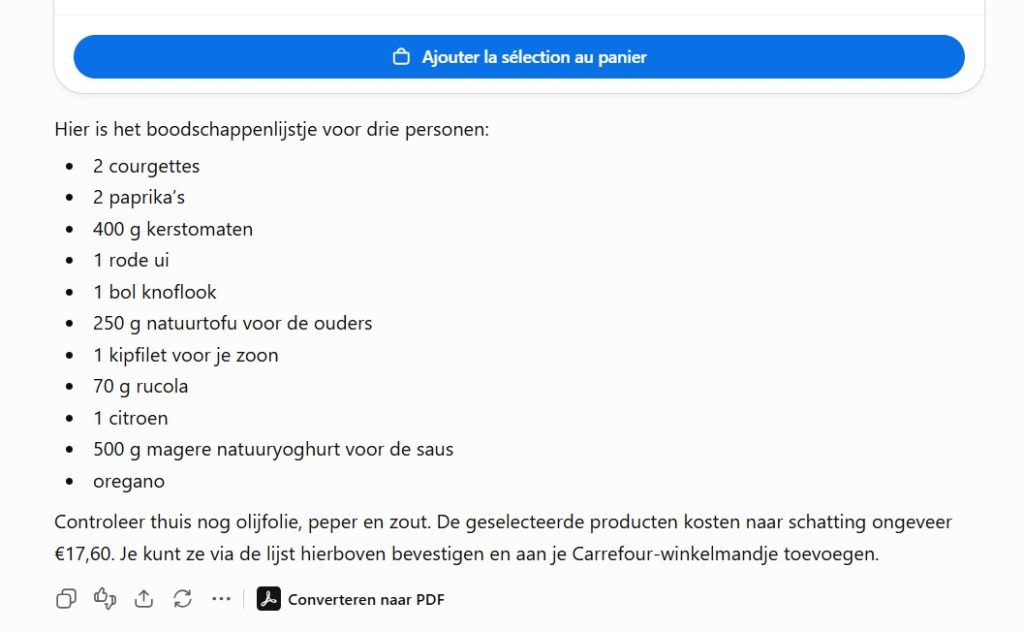
Task: Click the '1 bol knoflook' list entry
Action: 155,292
